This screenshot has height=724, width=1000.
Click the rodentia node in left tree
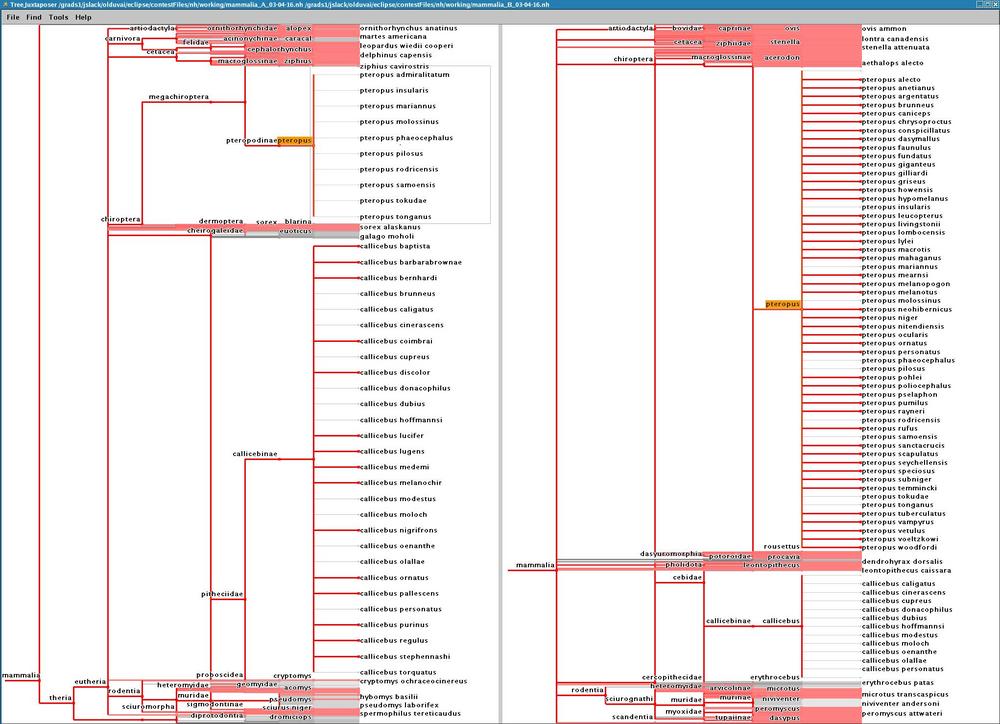[x=124, y=691]
